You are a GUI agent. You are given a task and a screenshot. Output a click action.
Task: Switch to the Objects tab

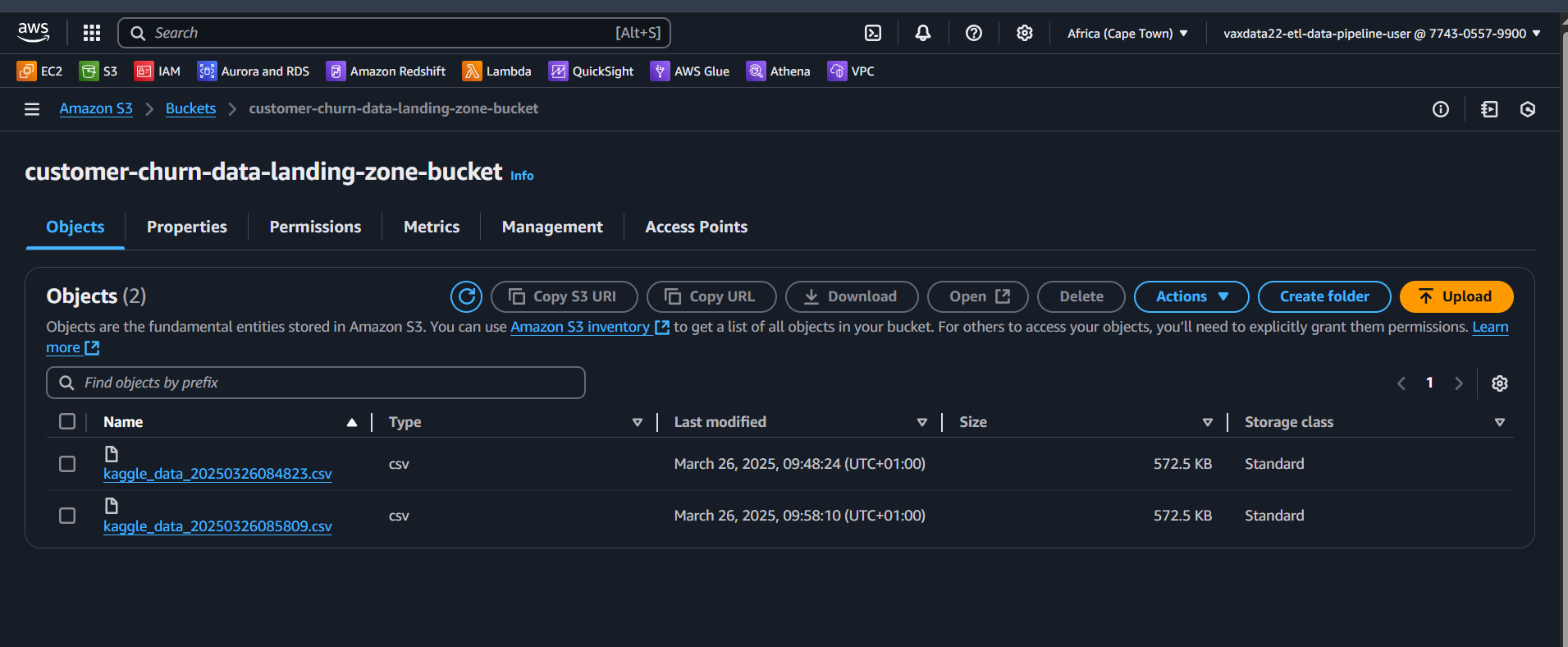[x=75, y=227]
